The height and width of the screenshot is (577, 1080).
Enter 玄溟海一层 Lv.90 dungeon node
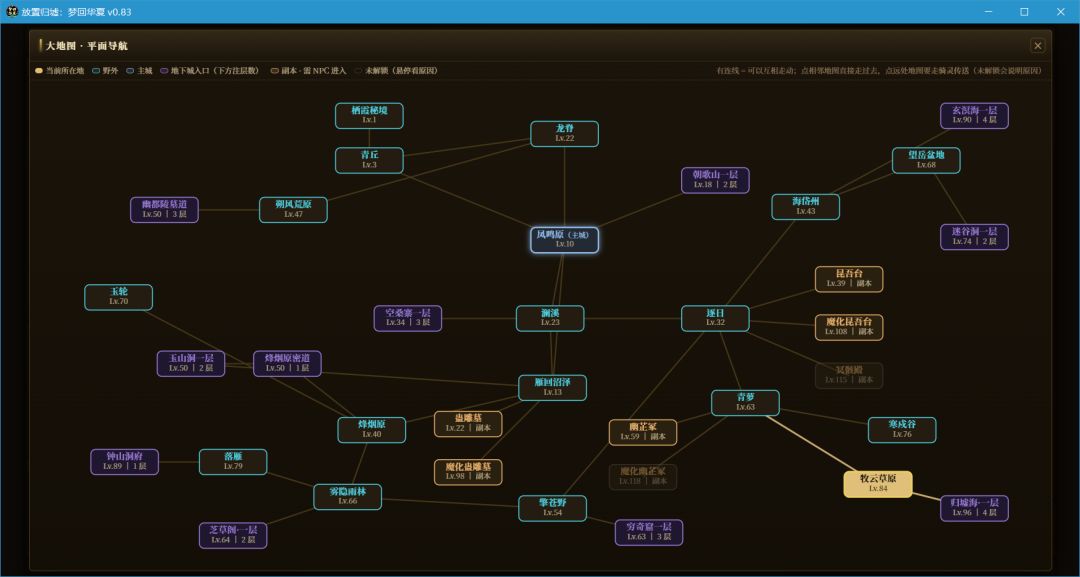coord(975,116)
